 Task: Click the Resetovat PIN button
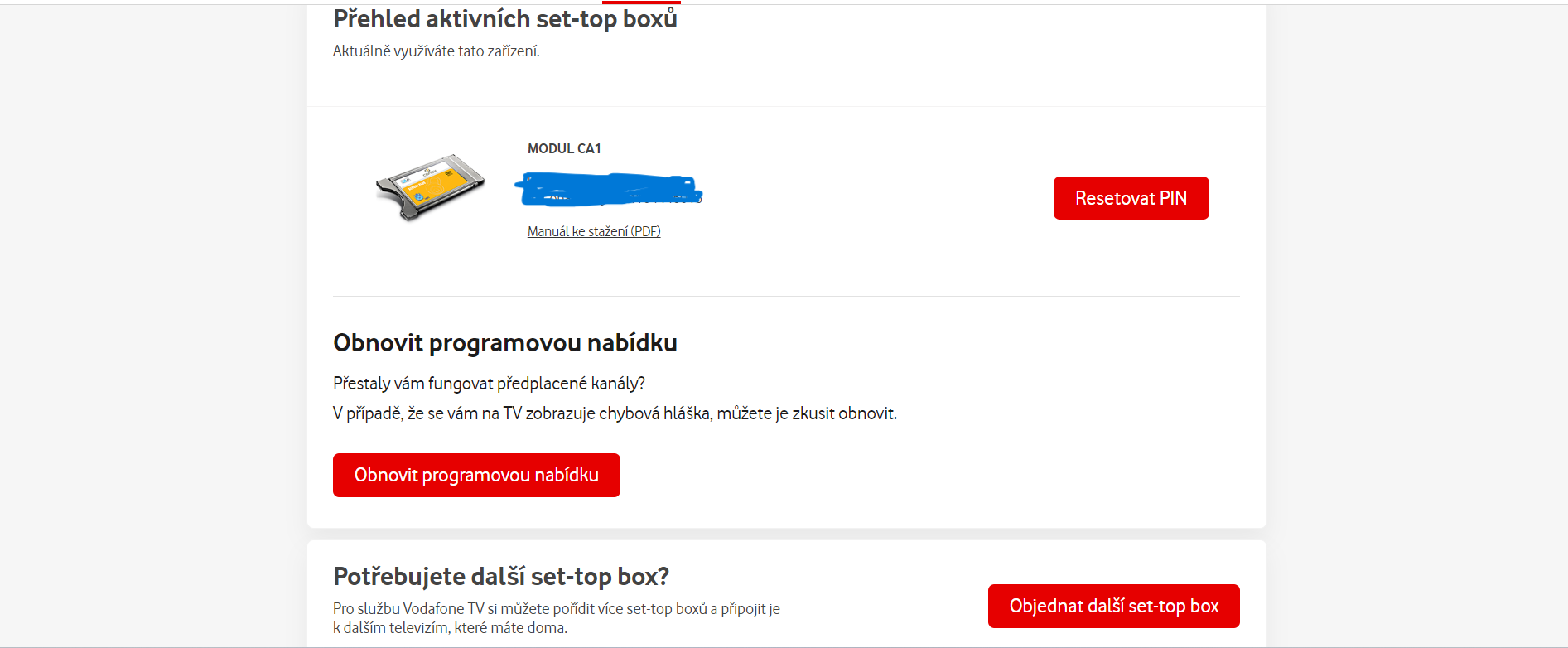pos(1131,198)
